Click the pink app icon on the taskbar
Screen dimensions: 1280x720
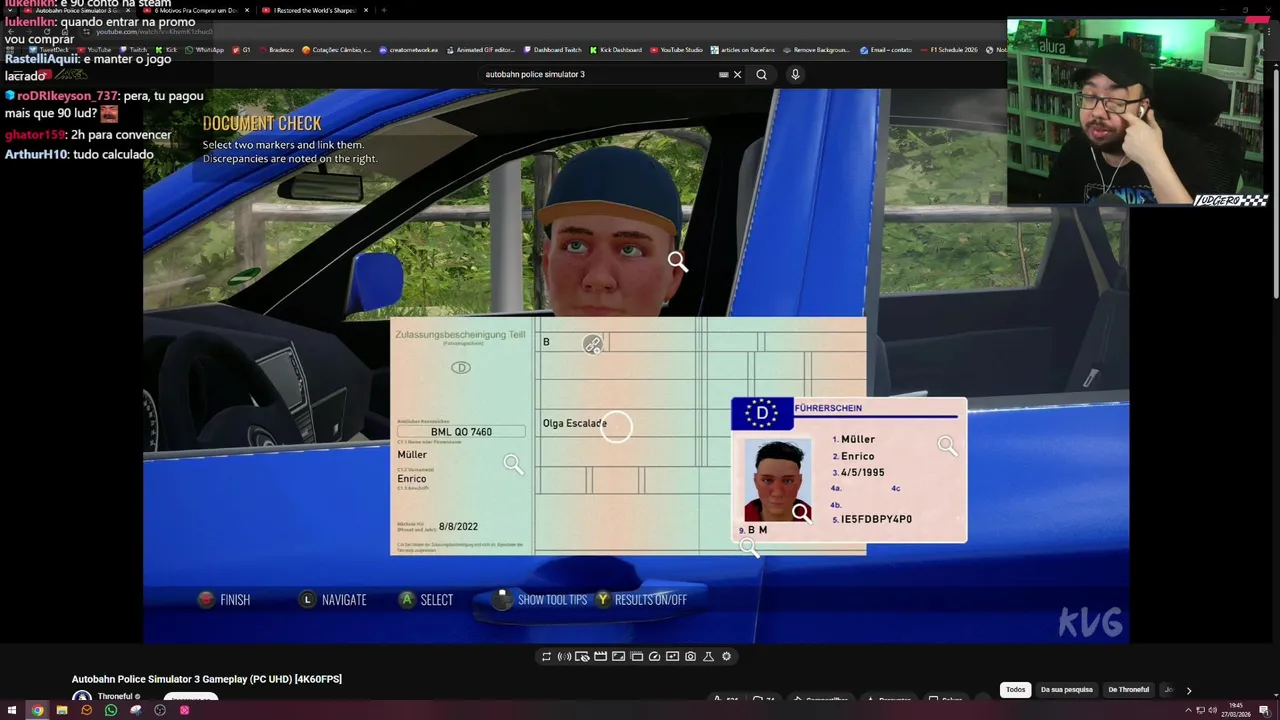184,710
